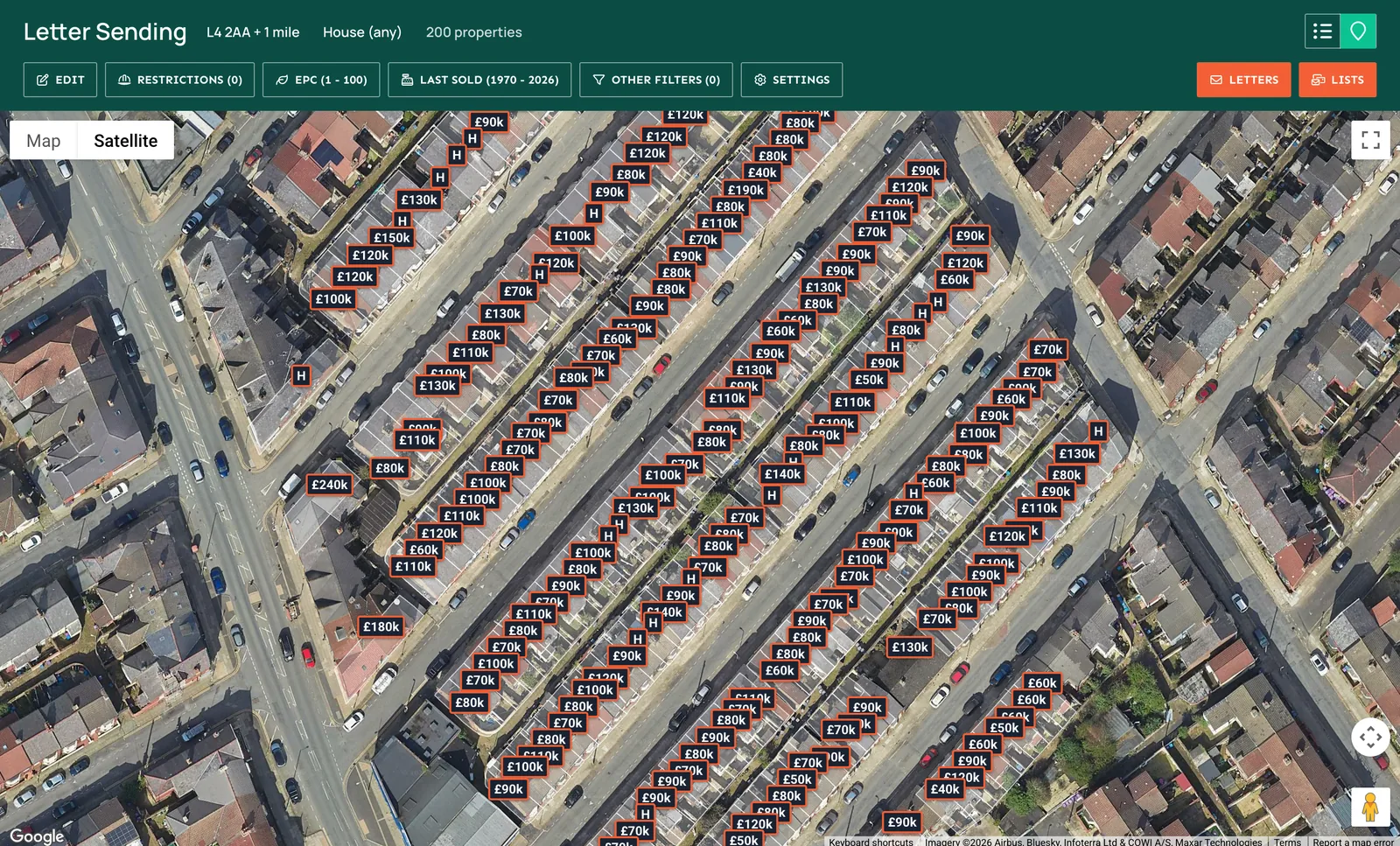Image resolution: width=1400 pixels, height=846 pixels.
Task: Select the £140k property marker
Action: (783, 474)
